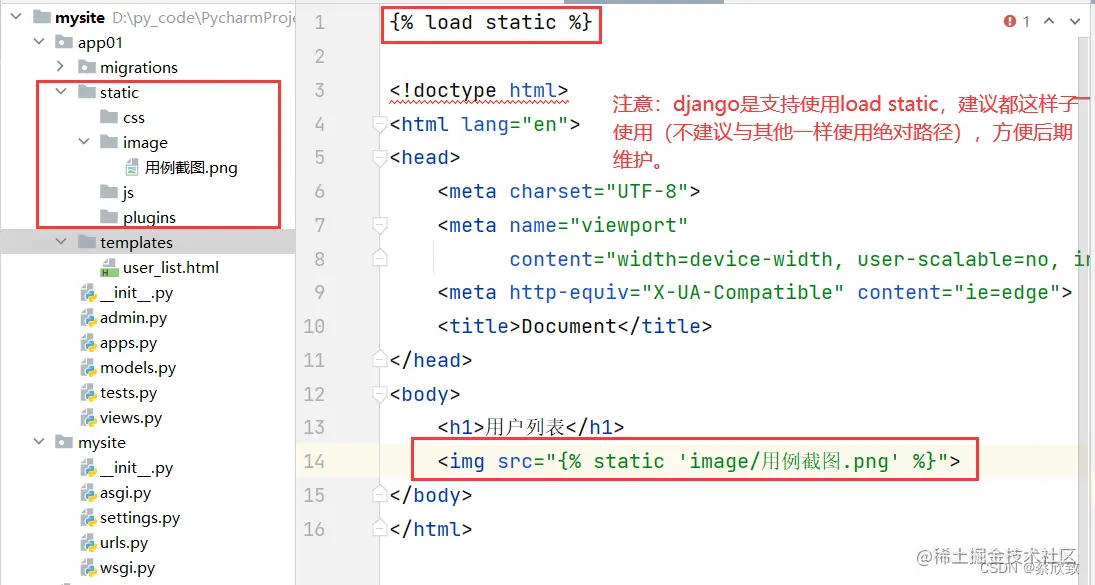Click line number 14 in the gutter
This screenshot has width=1095, height=585.
(314, 461)
